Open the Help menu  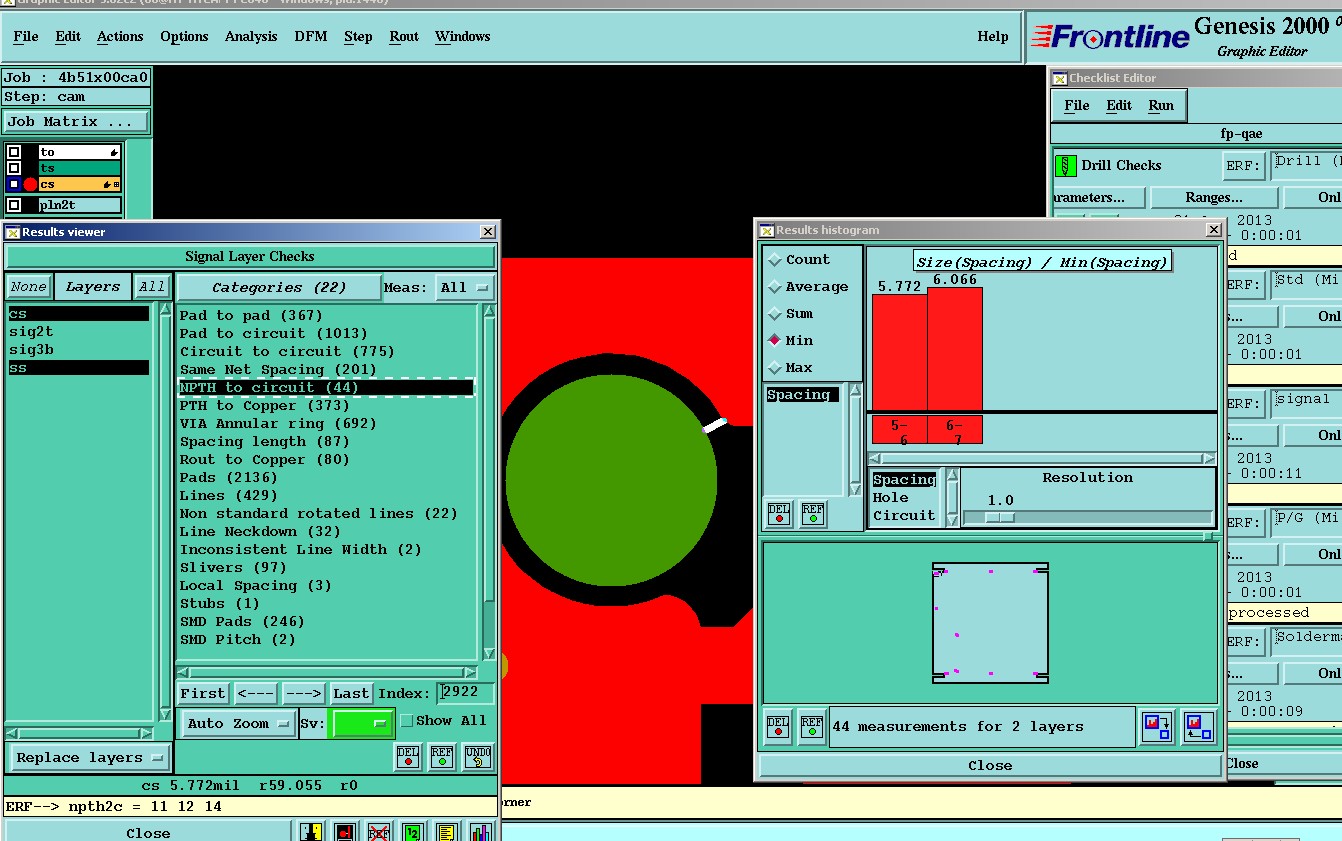(993, 36)
